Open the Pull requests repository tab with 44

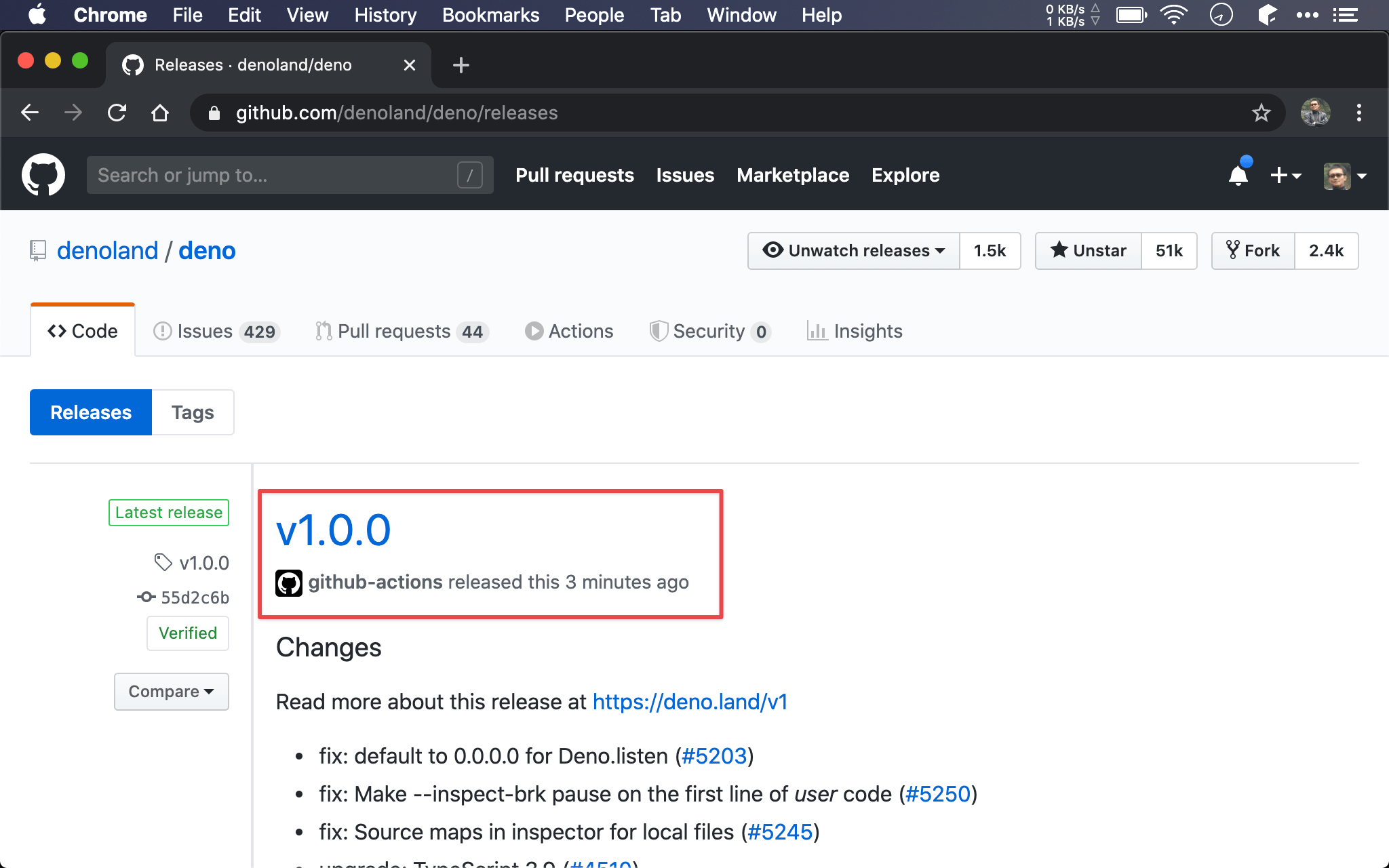coord(402,331)
